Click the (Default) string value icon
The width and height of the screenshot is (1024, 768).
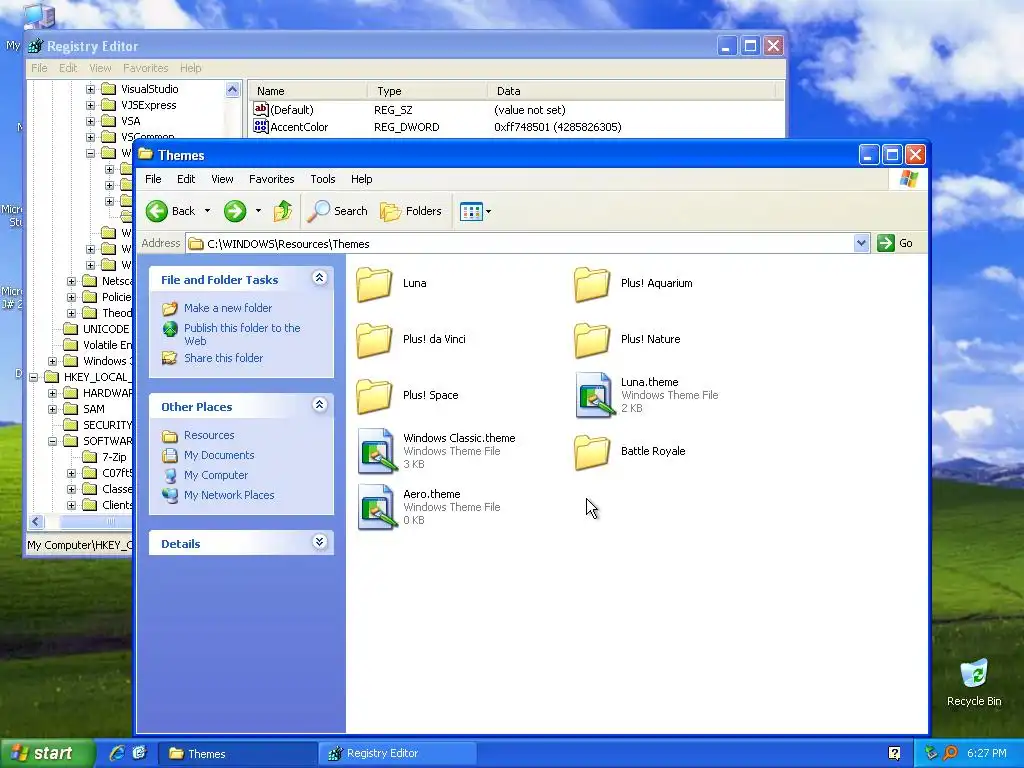(x=261, y=110)
